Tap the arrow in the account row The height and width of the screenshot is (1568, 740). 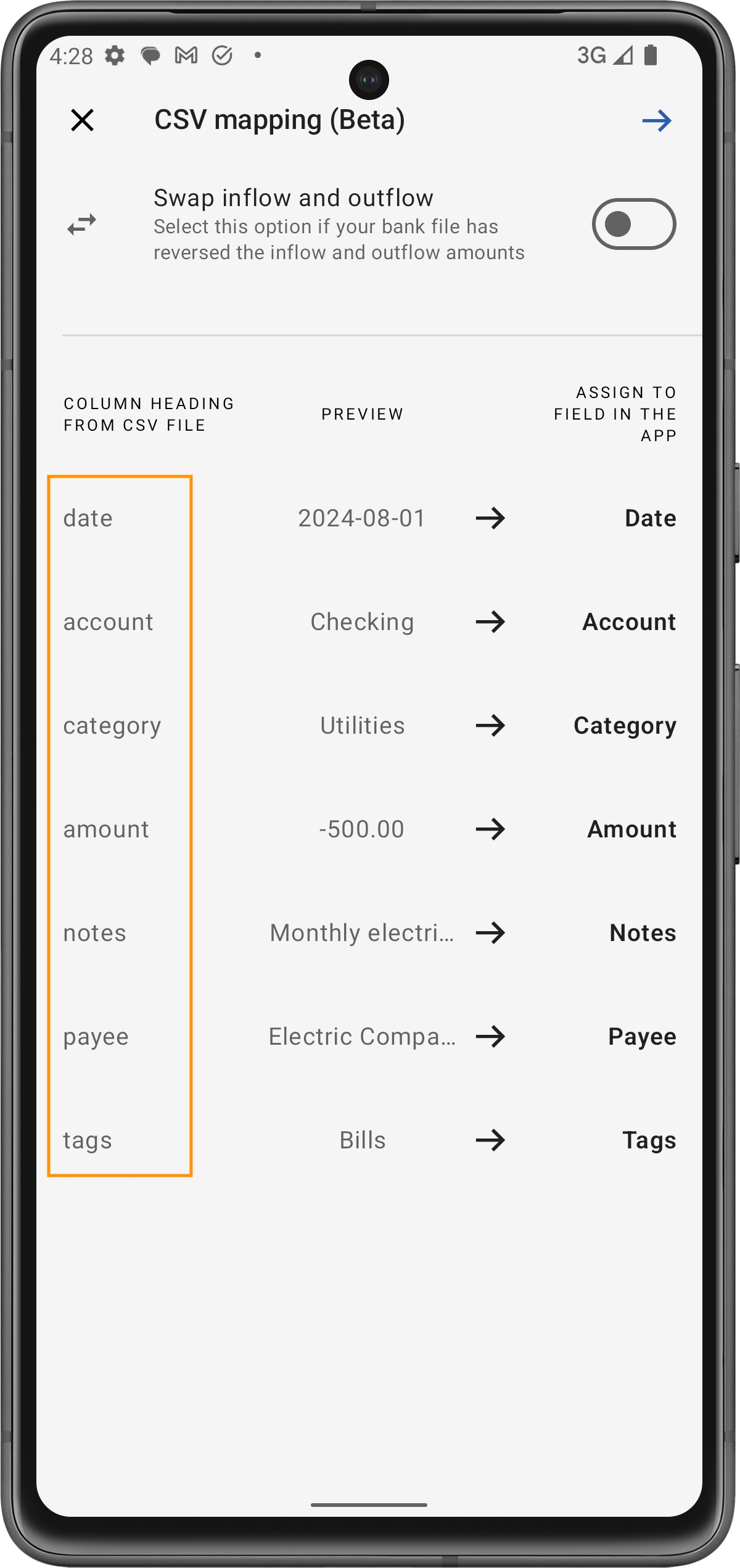point(490,622)
